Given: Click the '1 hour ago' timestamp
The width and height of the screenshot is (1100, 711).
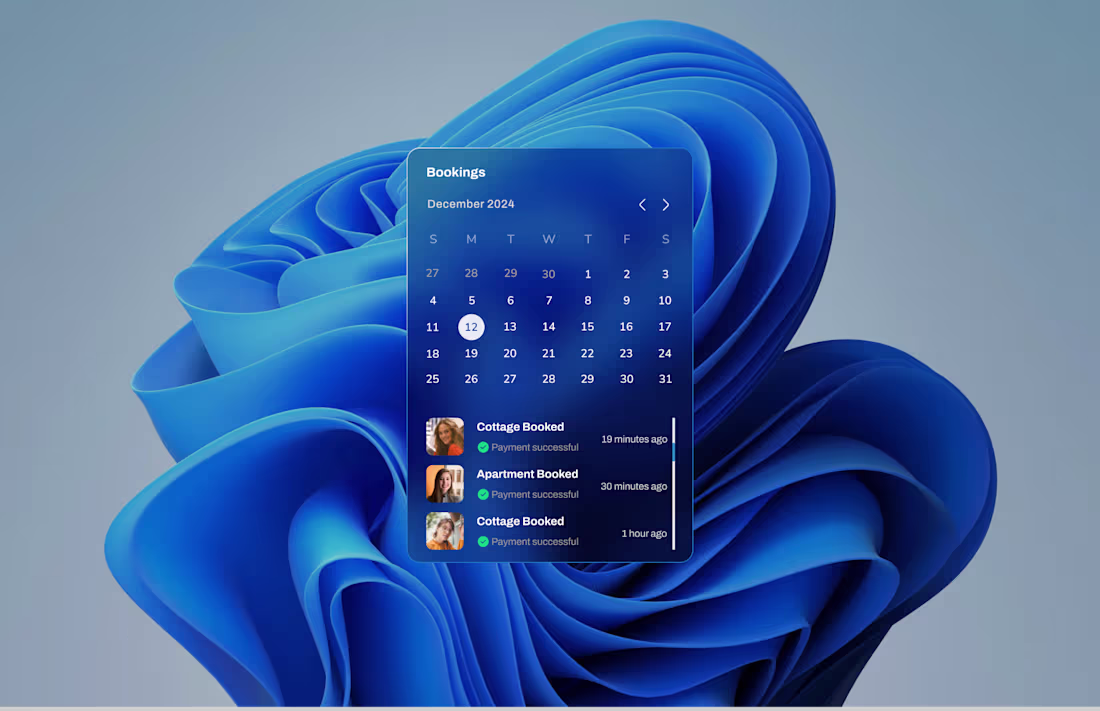Looking at the screenshot, I should click(644, 533).
